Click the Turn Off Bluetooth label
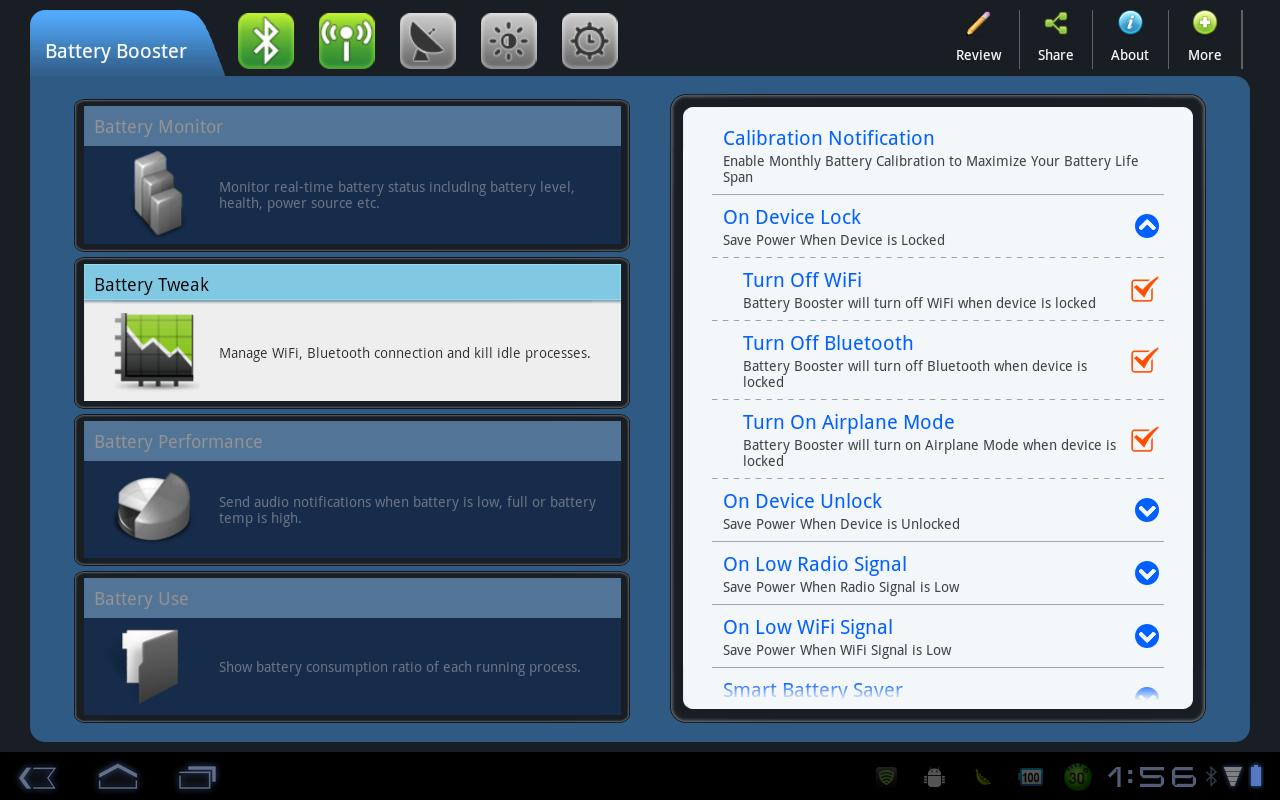1280x800 pixels. coord(828,343)
